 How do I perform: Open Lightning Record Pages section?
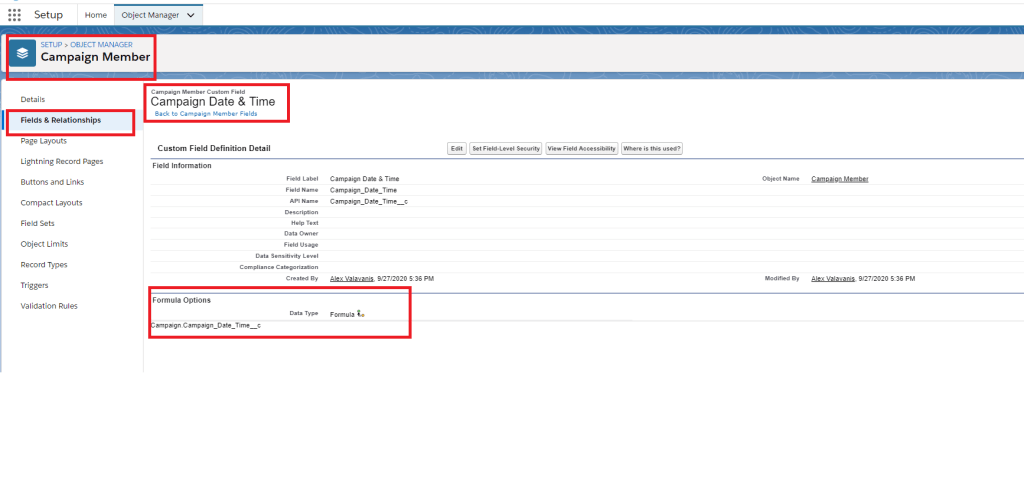(x=61, y=161)
